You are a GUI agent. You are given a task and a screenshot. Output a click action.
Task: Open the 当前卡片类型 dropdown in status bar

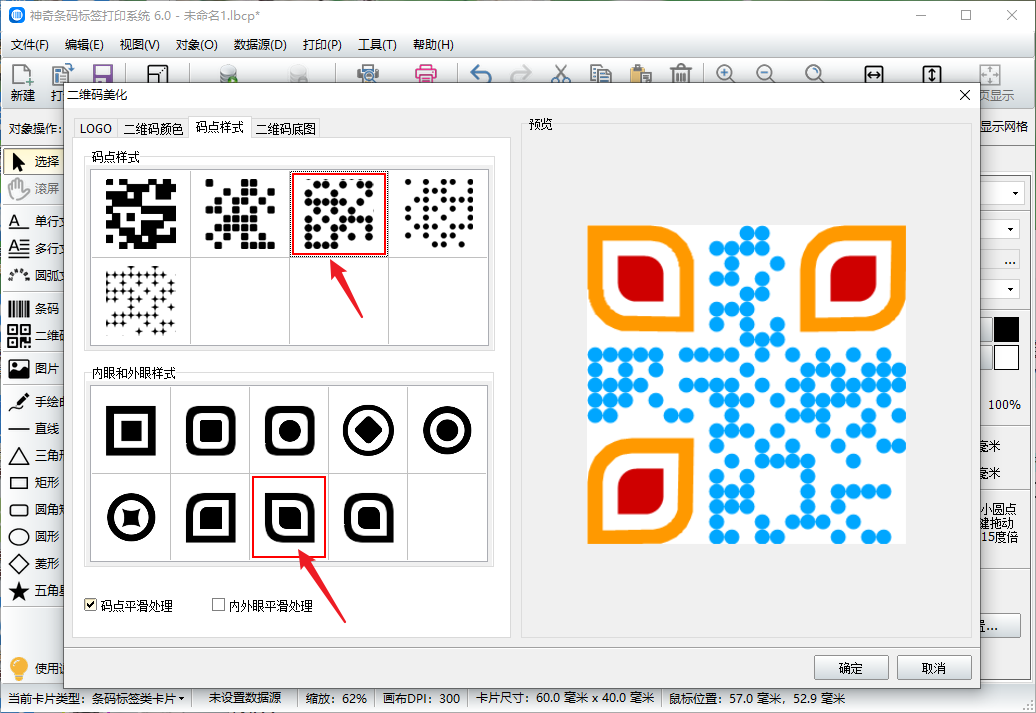(180, 698)
